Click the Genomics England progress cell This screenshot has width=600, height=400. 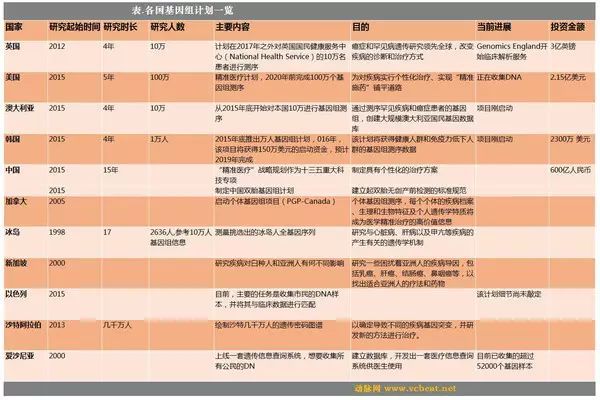(x=512, y=51)
